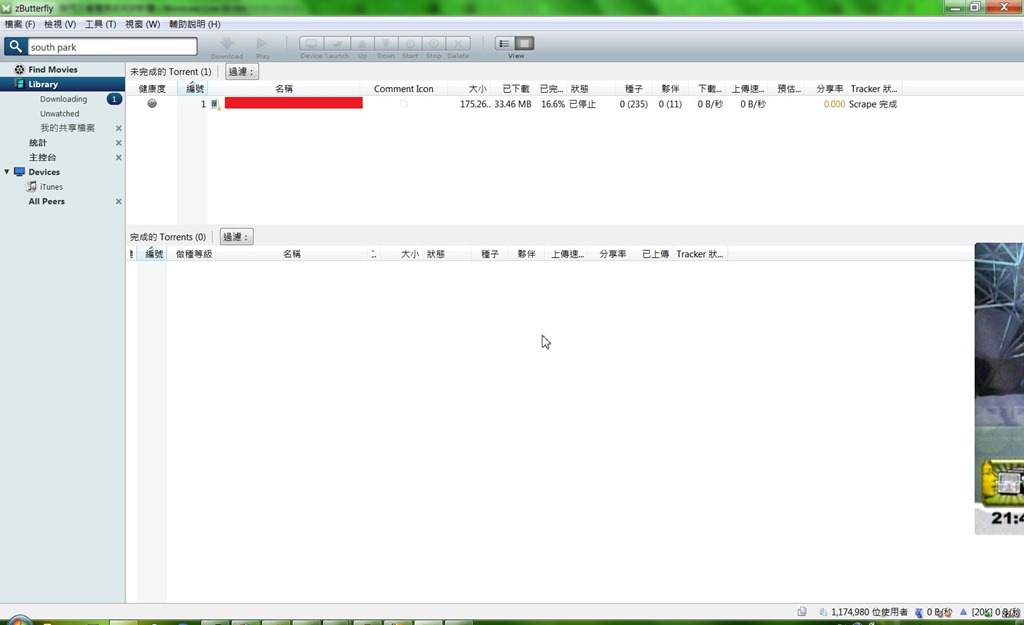The width and height of the screenshot is (1024, 625).
Task: Open the 檔案 (F) menu
Action: (20, 24)
